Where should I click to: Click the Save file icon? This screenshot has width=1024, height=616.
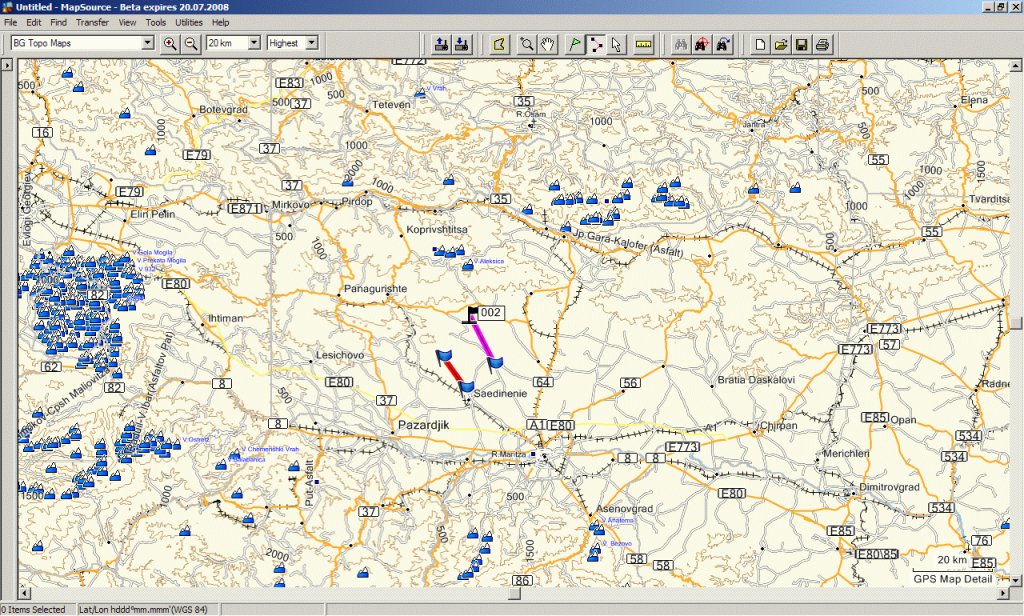802,44
